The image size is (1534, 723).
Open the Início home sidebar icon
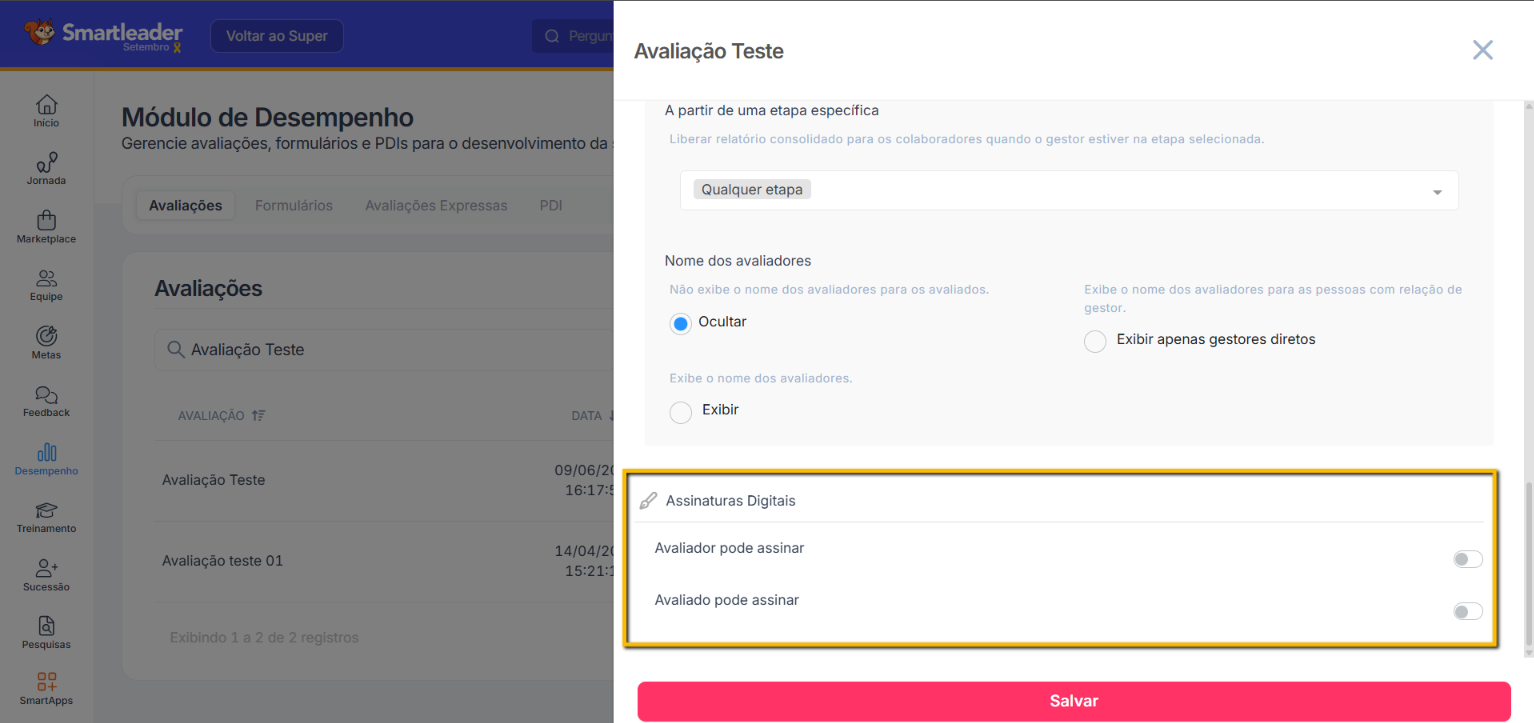coord(46,105)
